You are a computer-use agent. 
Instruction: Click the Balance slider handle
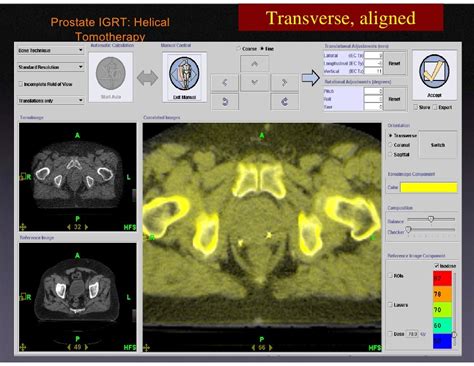click(431, 219)
